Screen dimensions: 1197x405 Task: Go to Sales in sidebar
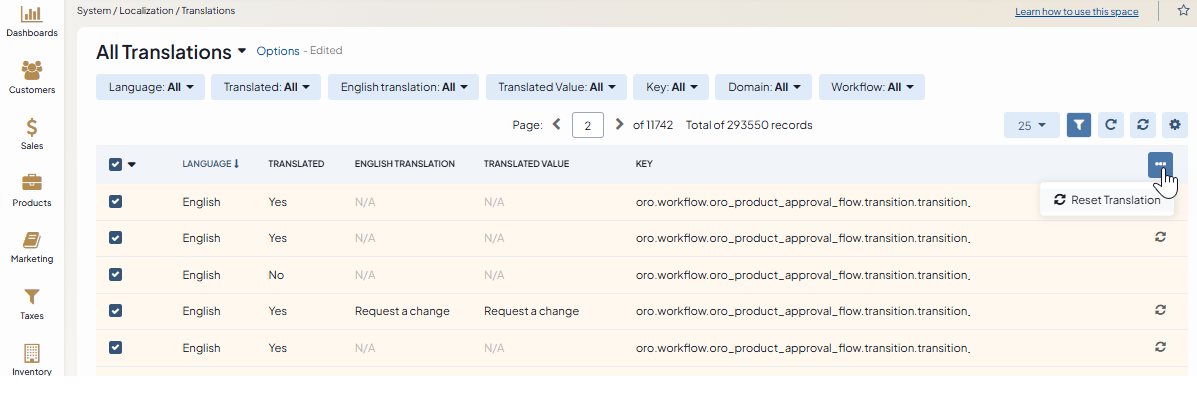pyautogui.click(x=32, y=134)
